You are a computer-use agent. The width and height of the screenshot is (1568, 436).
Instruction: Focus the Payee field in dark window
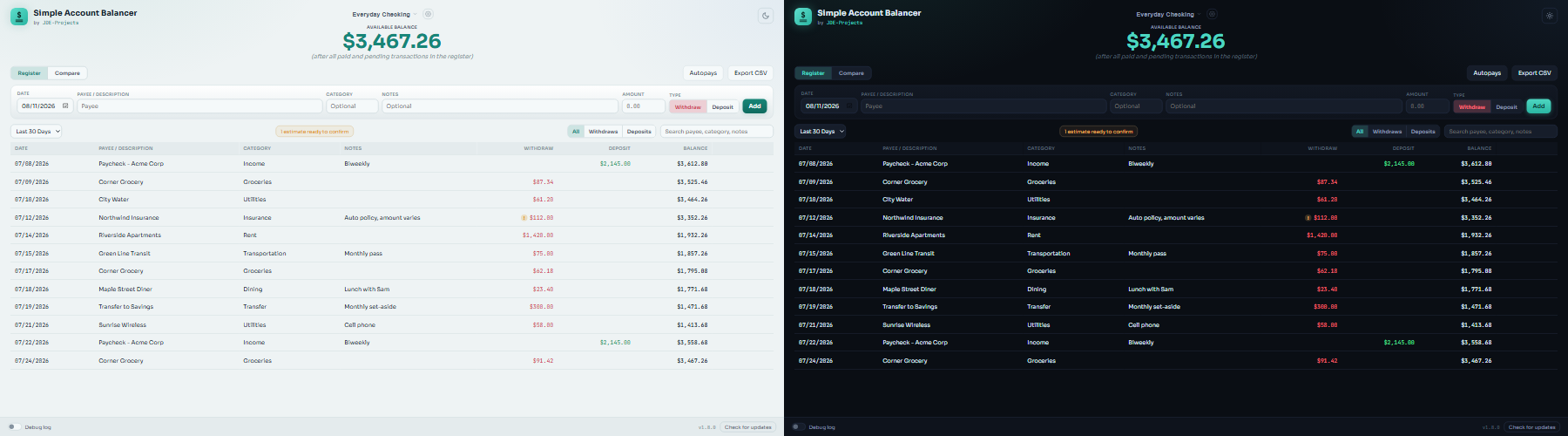point(983,106)
